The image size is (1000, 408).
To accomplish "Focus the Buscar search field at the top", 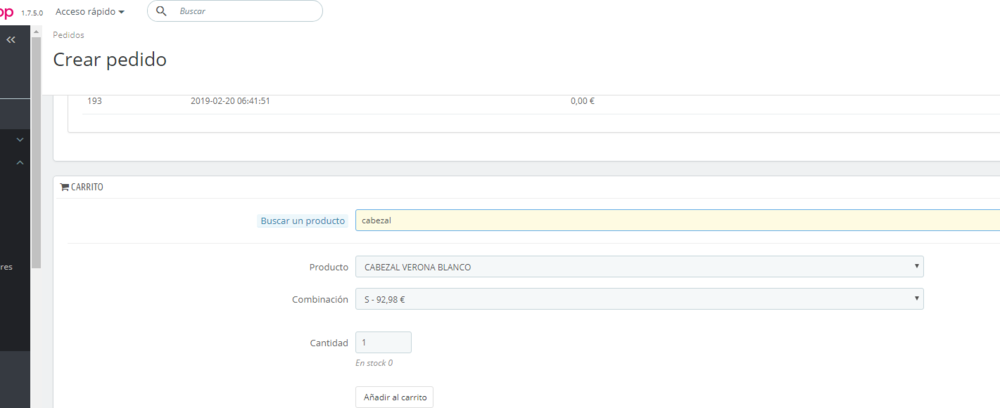I will tap(235, 11).
